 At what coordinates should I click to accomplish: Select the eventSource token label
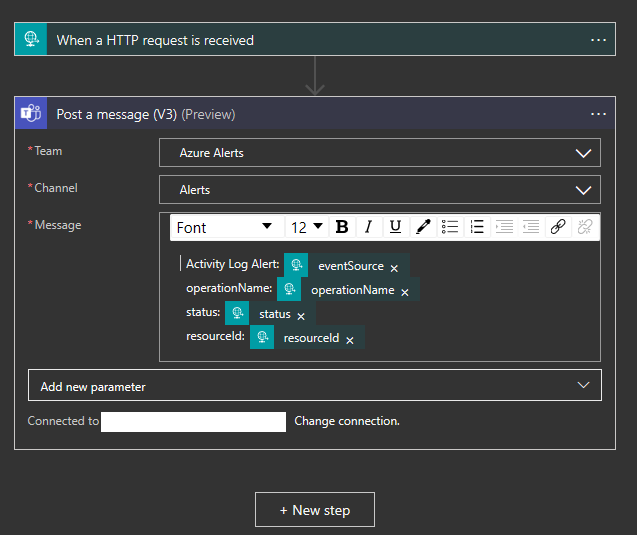(351, 266)
